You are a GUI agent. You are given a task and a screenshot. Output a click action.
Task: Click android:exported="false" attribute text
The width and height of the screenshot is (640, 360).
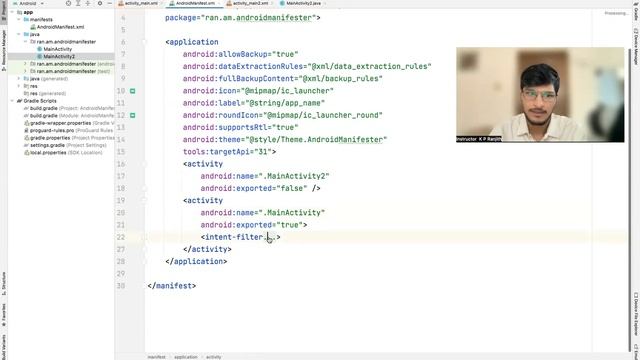tap(254, 189)
